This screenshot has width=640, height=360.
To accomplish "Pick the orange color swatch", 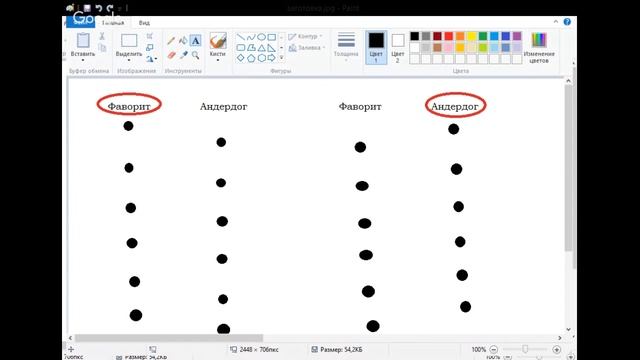I will [x=460, y=36].
